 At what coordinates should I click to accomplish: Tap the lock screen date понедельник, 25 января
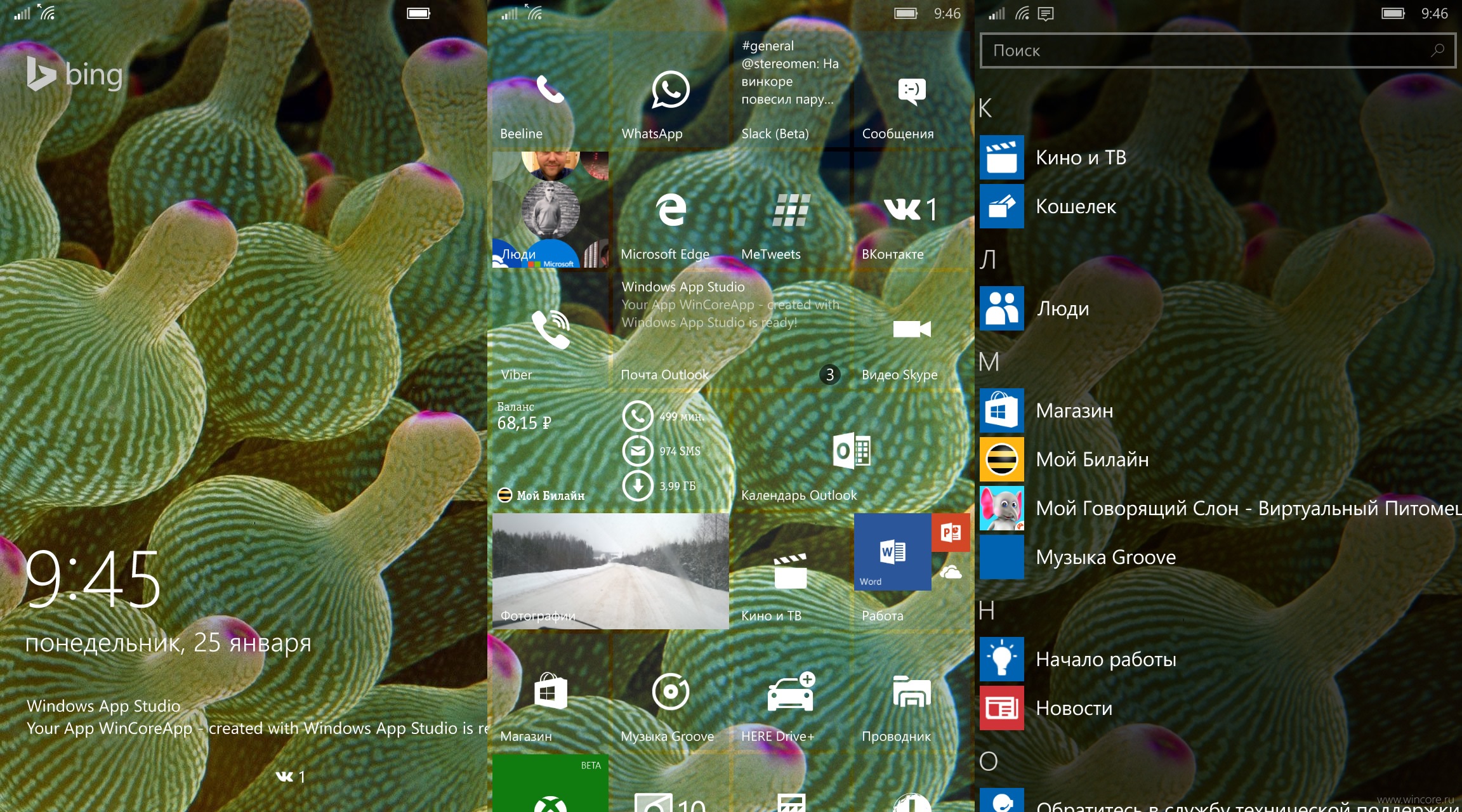[168, 643]
